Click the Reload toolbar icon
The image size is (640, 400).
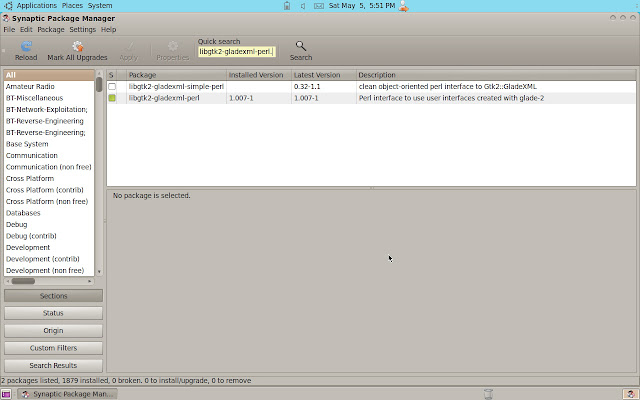coord(27,46)
